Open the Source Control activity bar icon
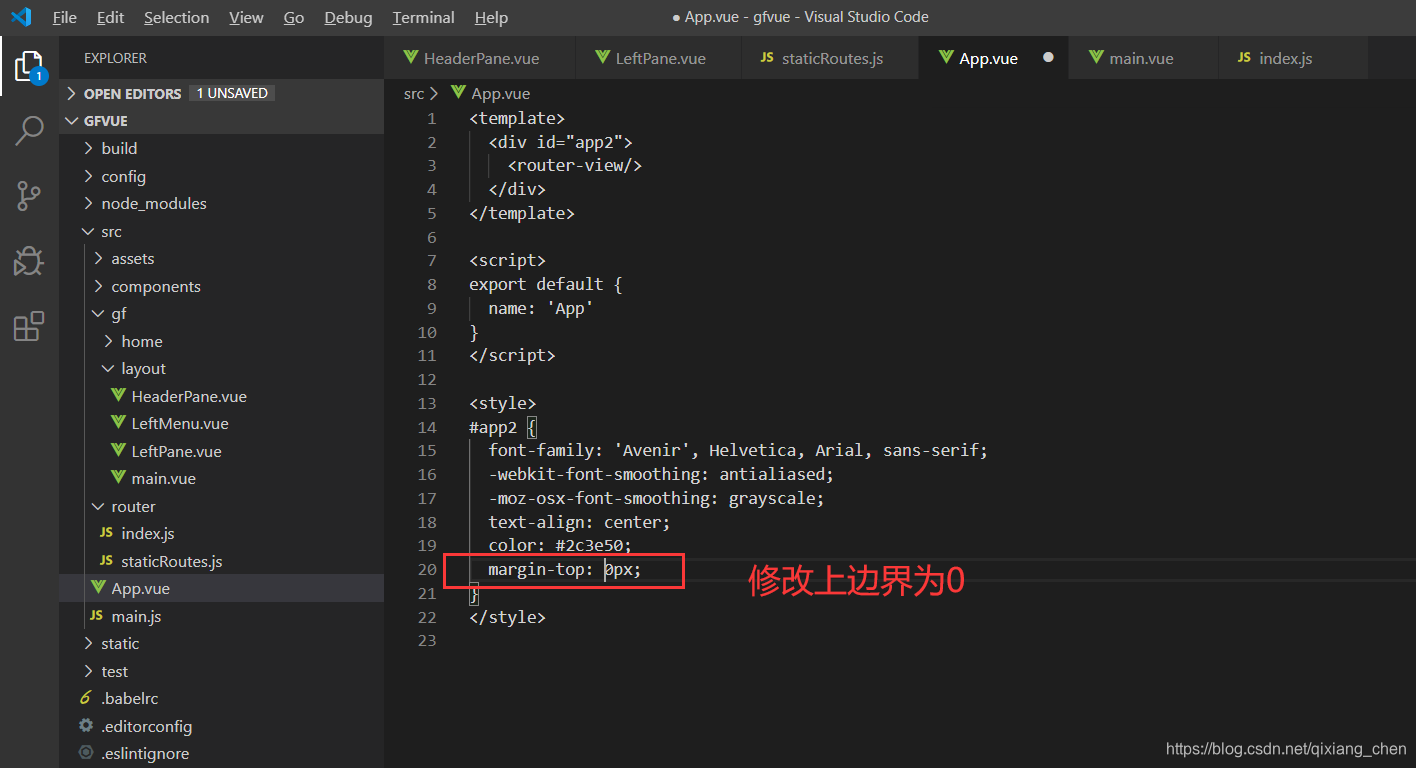 coord(29,196)
